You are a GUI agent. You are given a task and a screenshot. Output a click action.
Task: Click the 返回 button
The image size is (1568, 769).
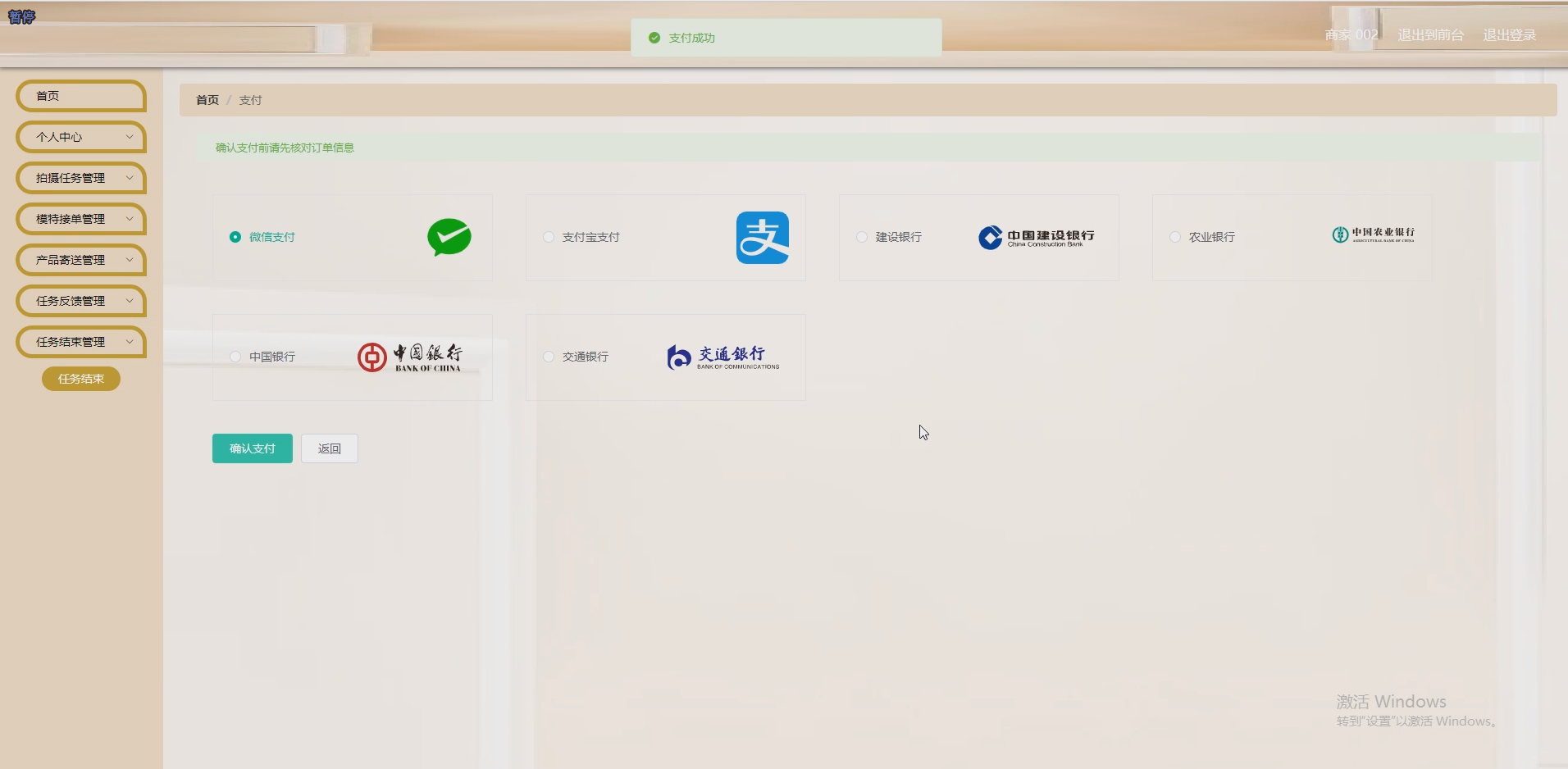(330, 448)
